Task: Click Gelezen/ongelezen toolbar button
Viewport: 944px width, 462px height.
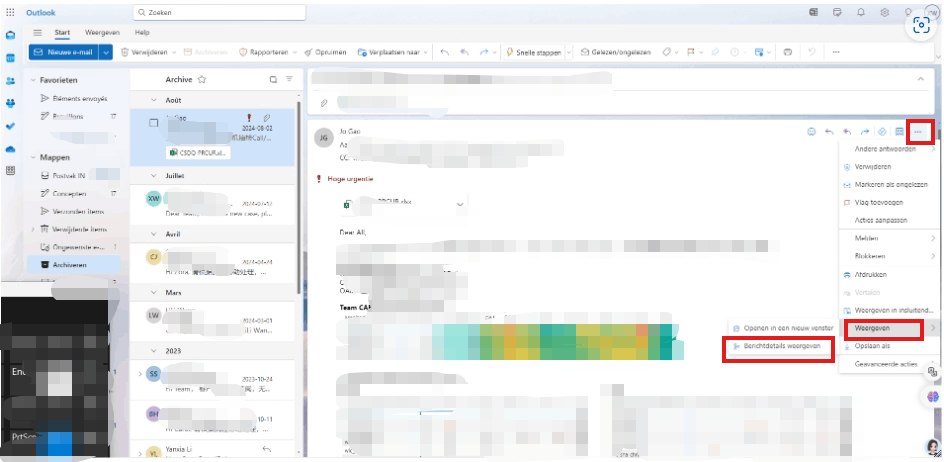Action: [x=615, y=52]
